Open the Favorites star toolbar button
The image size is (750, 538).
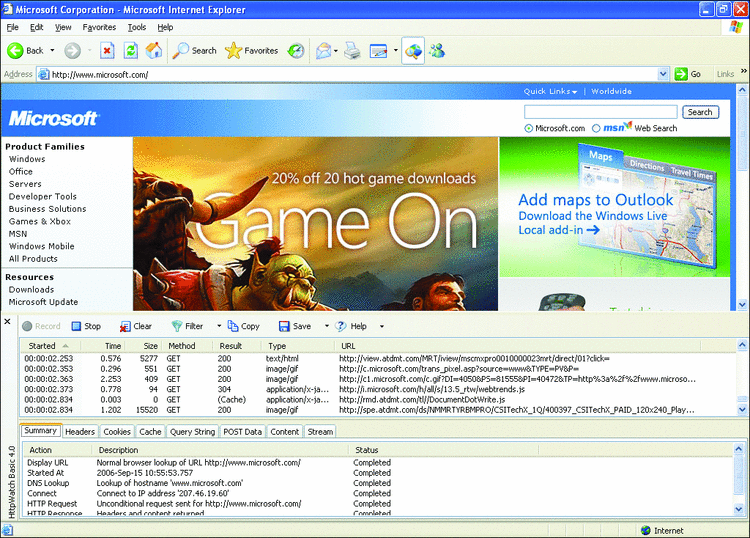pyautogui.click(x=252, y=51)
